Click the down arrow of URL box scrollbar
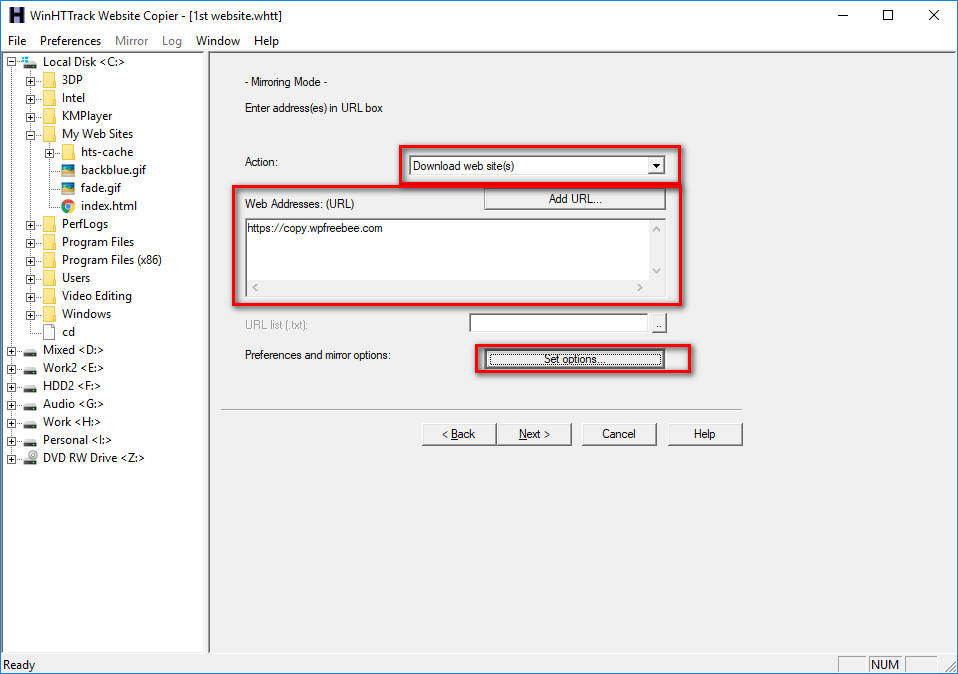Image resolution: width=958 pixels, height=674 pixels. tap(656, 271)
